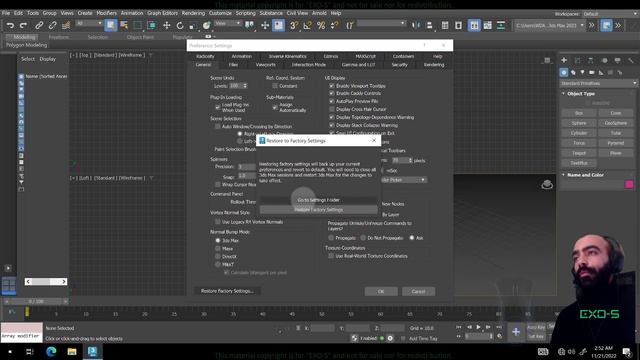This screenshot has height=360, width=640.
Task: Toggle Percent Snap icon
Action: click(x=321, y=25)
